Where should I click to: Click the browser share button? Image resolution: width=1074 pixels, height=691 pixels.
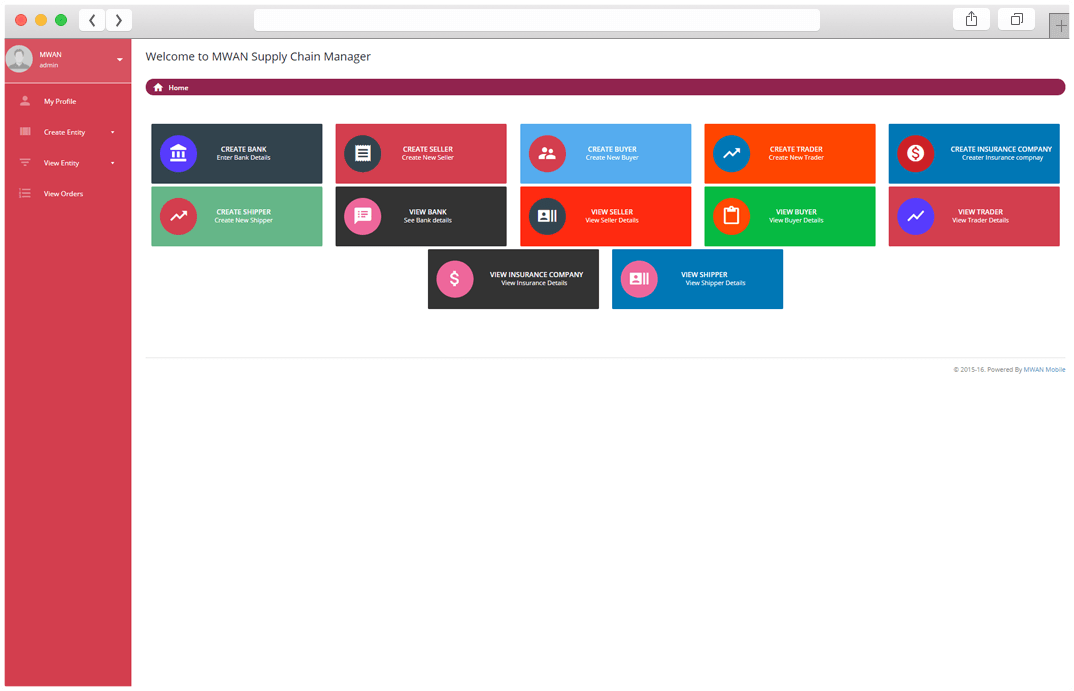pyautogui.click(x=971, y=19)
